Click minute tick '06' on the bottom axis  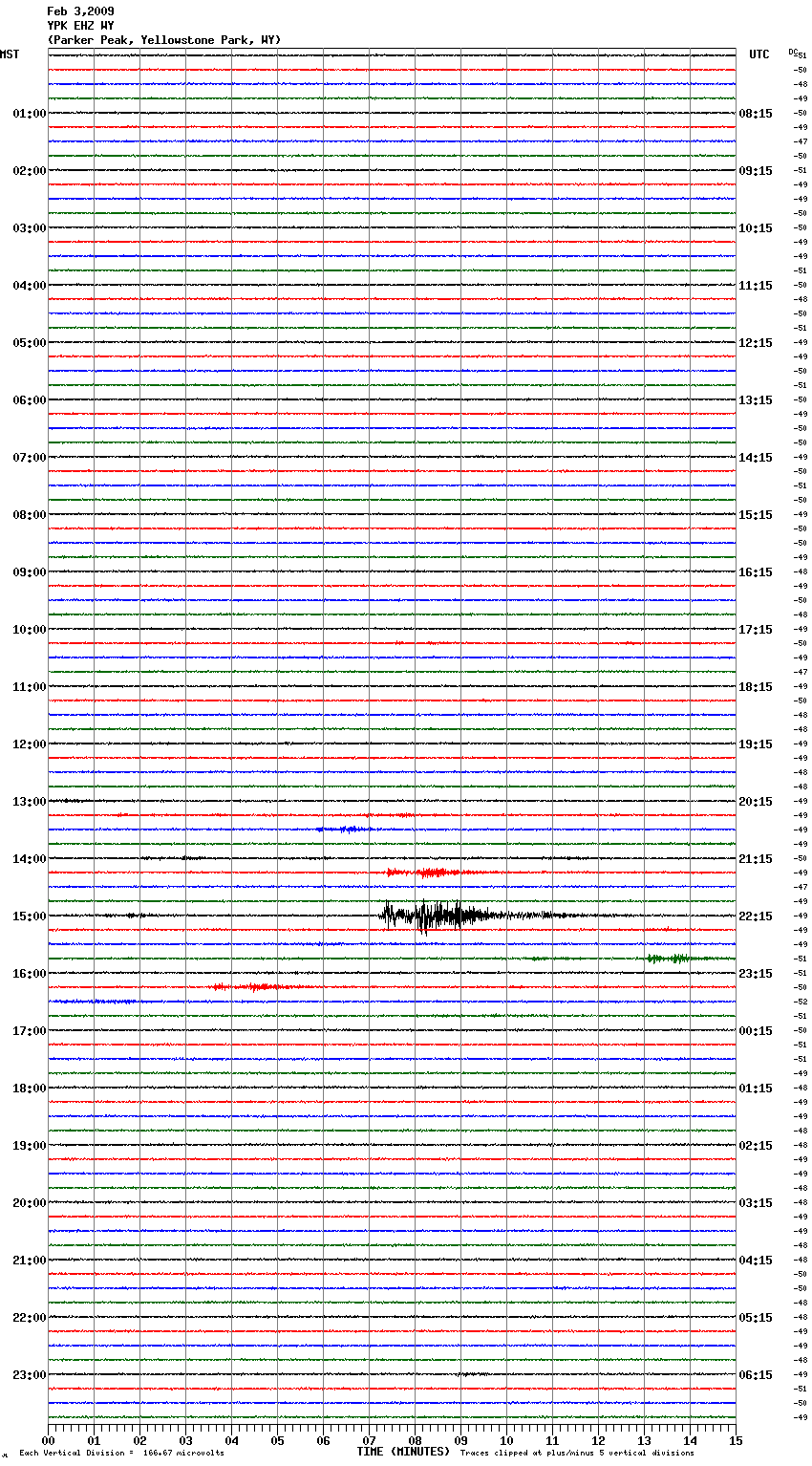click(x=323, y=1440)
